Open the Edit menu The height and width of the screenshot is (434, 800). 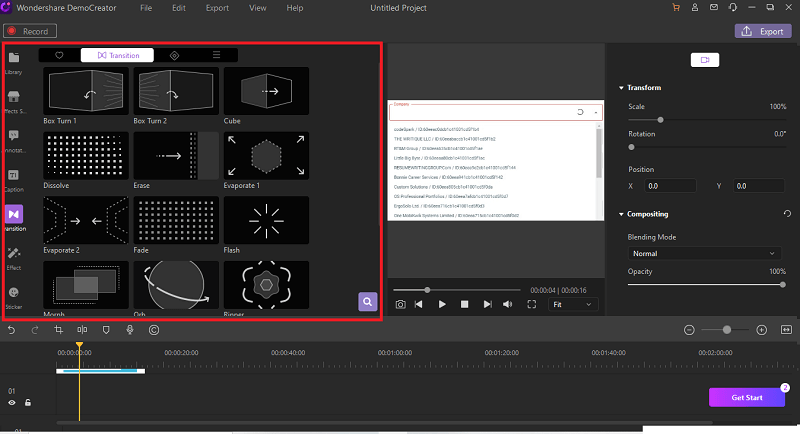tap(179, 8)
